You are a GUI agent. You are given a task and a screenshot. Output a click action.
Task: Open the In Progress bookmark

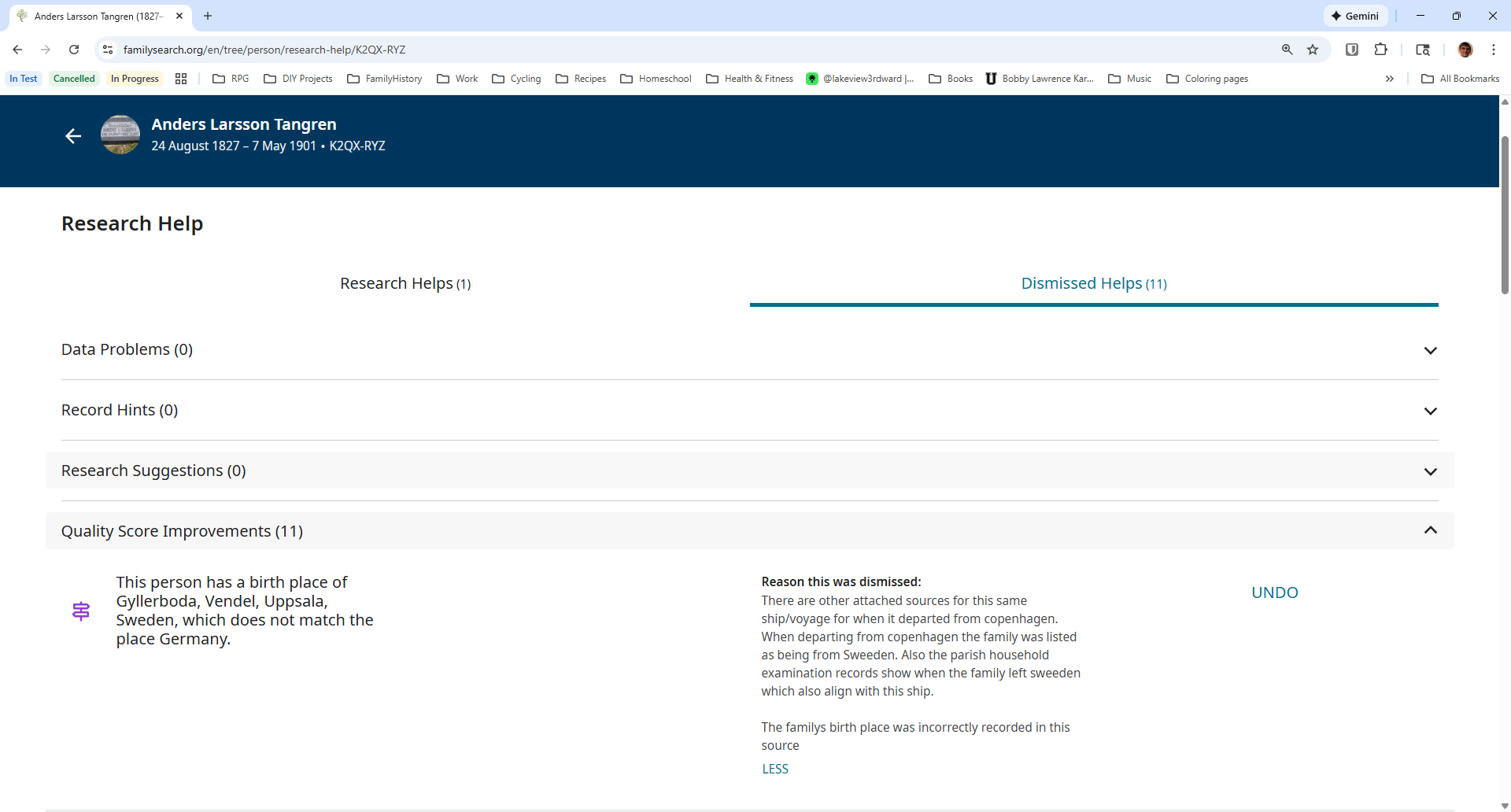pyautogui.click(x=135, y=79)
